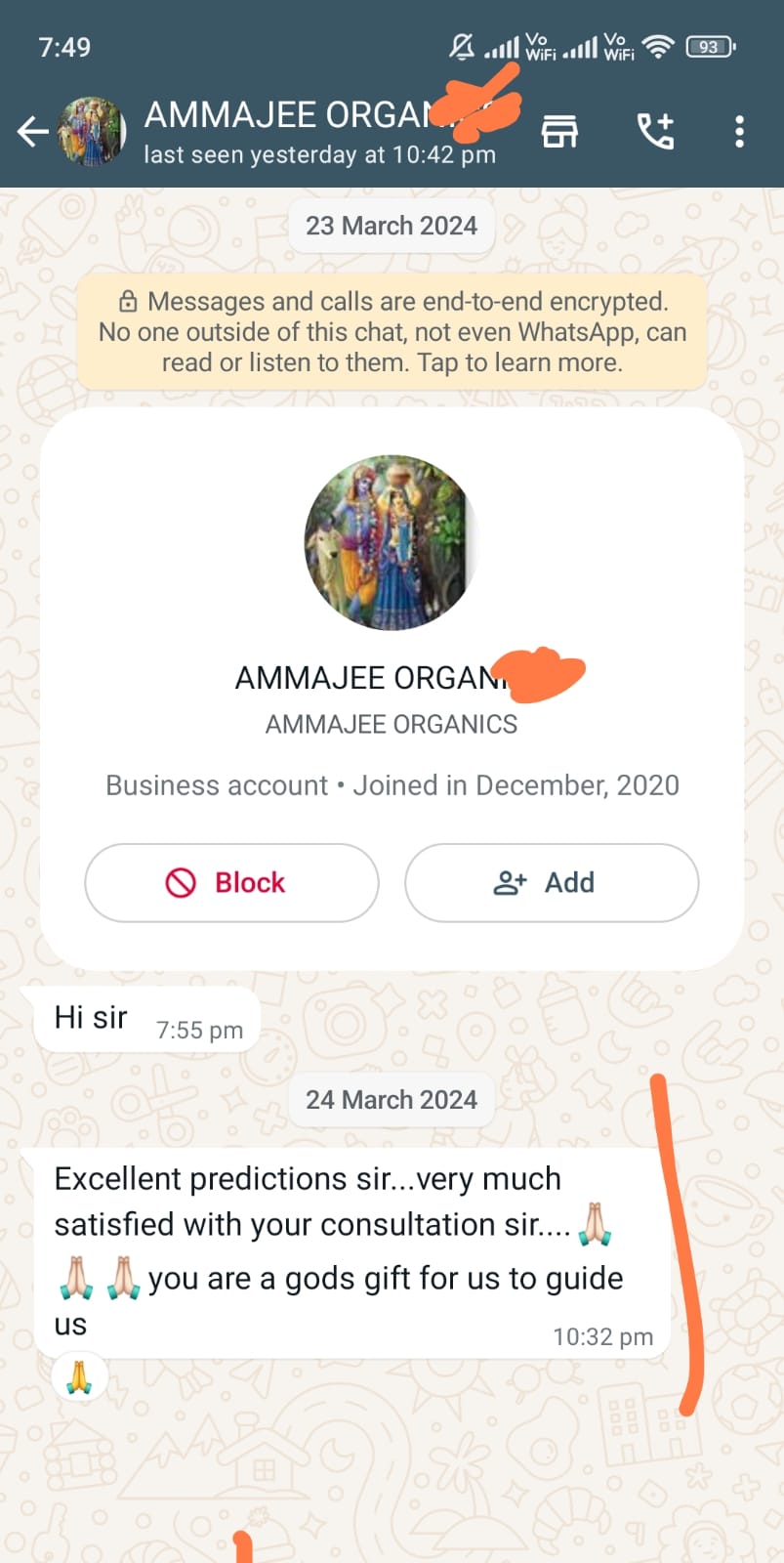Tap the folded hands reaction emoji
This screenshot has width=784, height=1563.
(79, 1378)
